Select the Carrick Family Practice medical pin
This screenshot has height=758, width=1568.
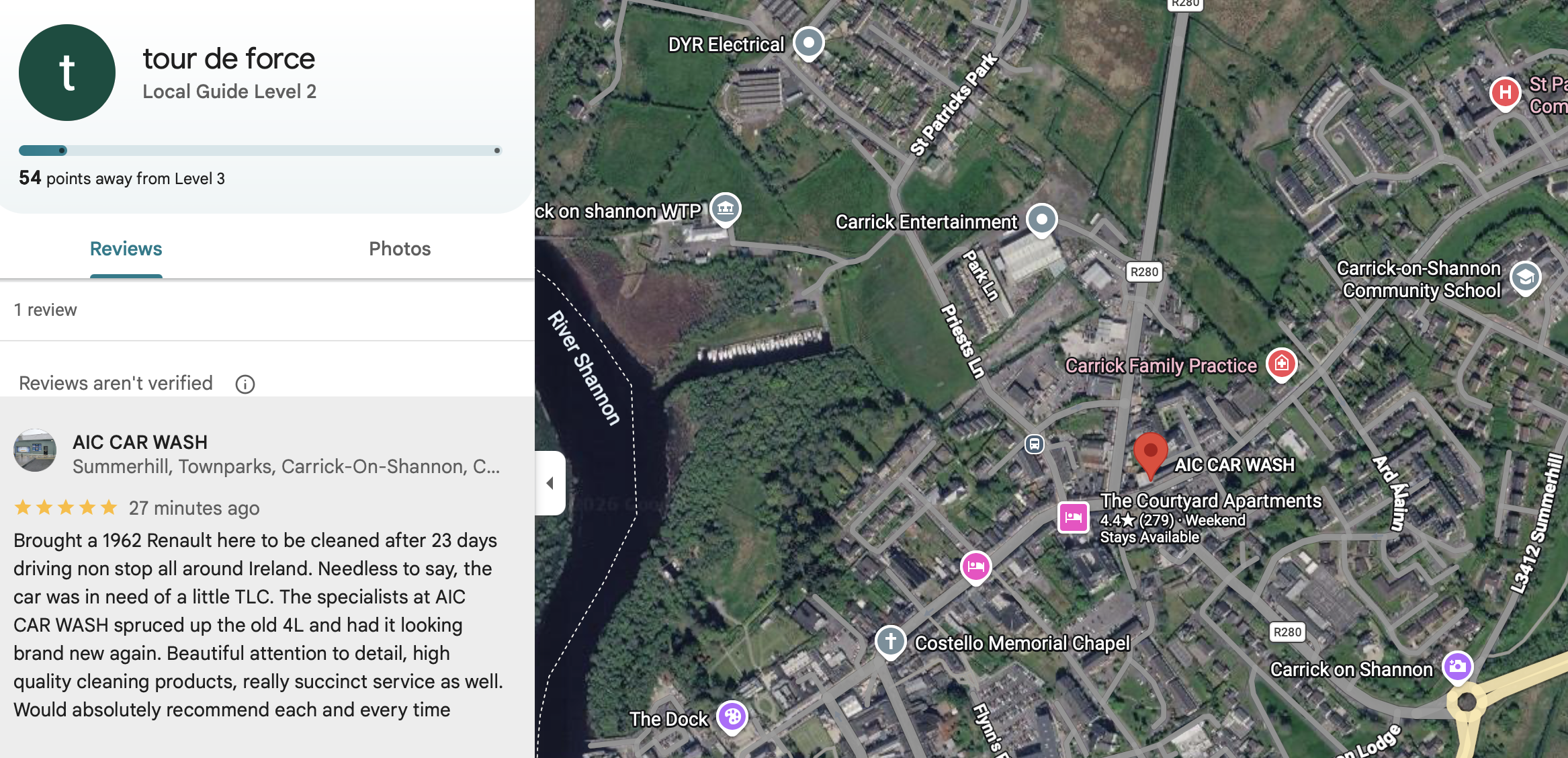pos(1281,364)
